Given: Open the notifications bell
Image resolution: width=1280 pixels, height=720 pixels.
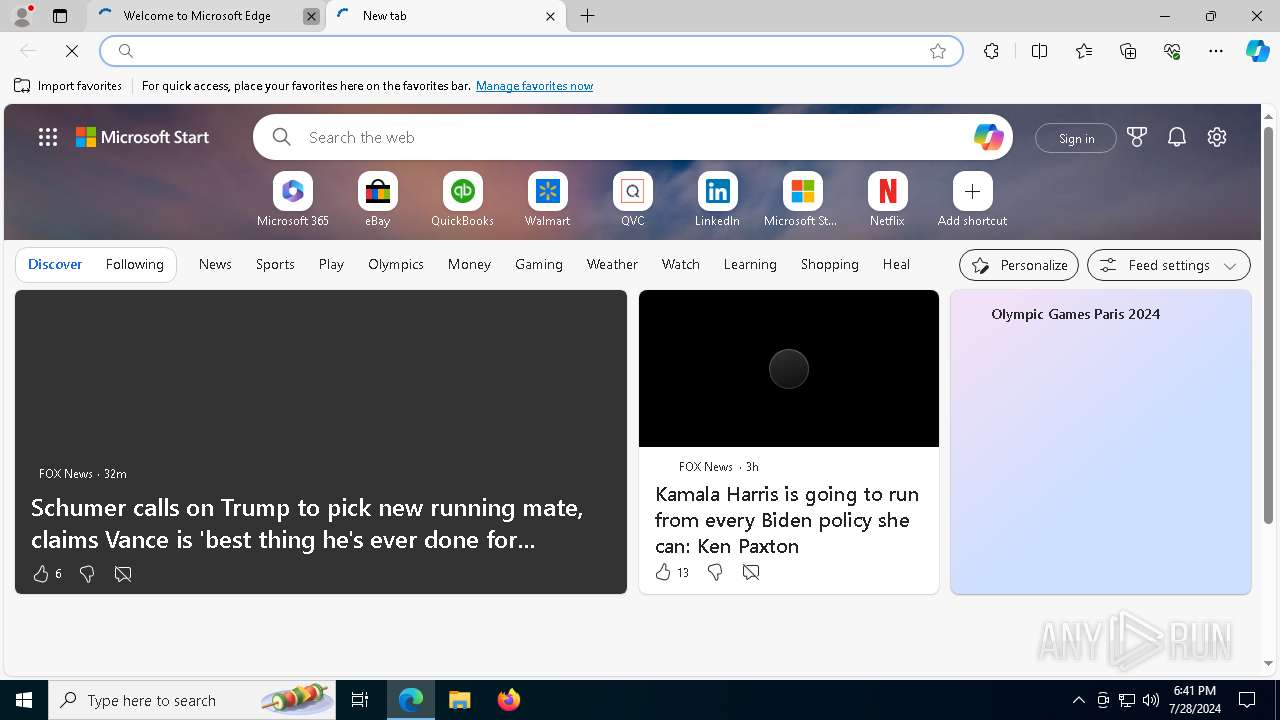Looking at the screenshot, I should pyautogui.click(x=1177, y=137).
